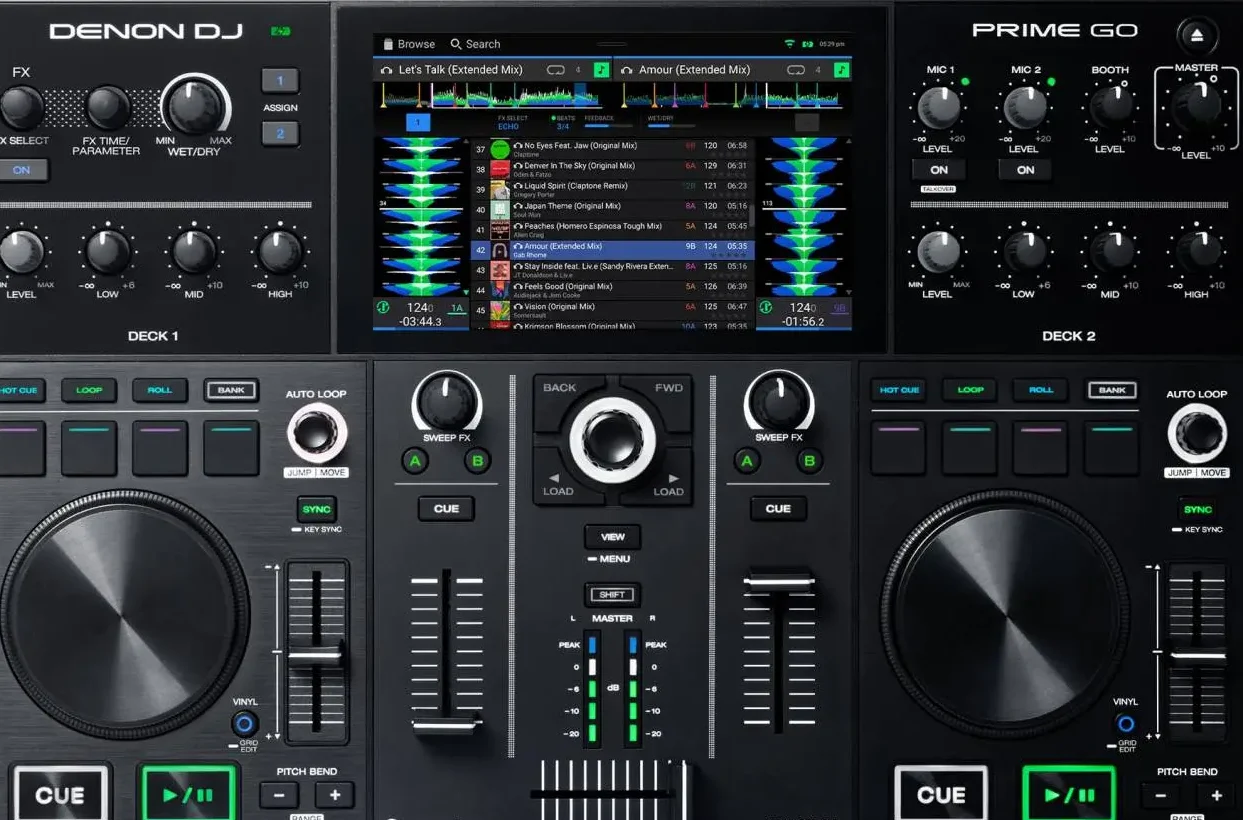The height and width of the screenshot is (820, 1243).
Task: Activate Sweep FX B on the right channel
Action: [809, 461]
